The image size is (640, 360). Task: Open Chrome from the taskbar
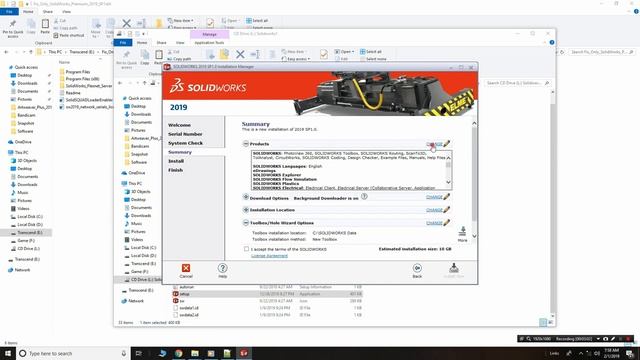click(179, 353)
